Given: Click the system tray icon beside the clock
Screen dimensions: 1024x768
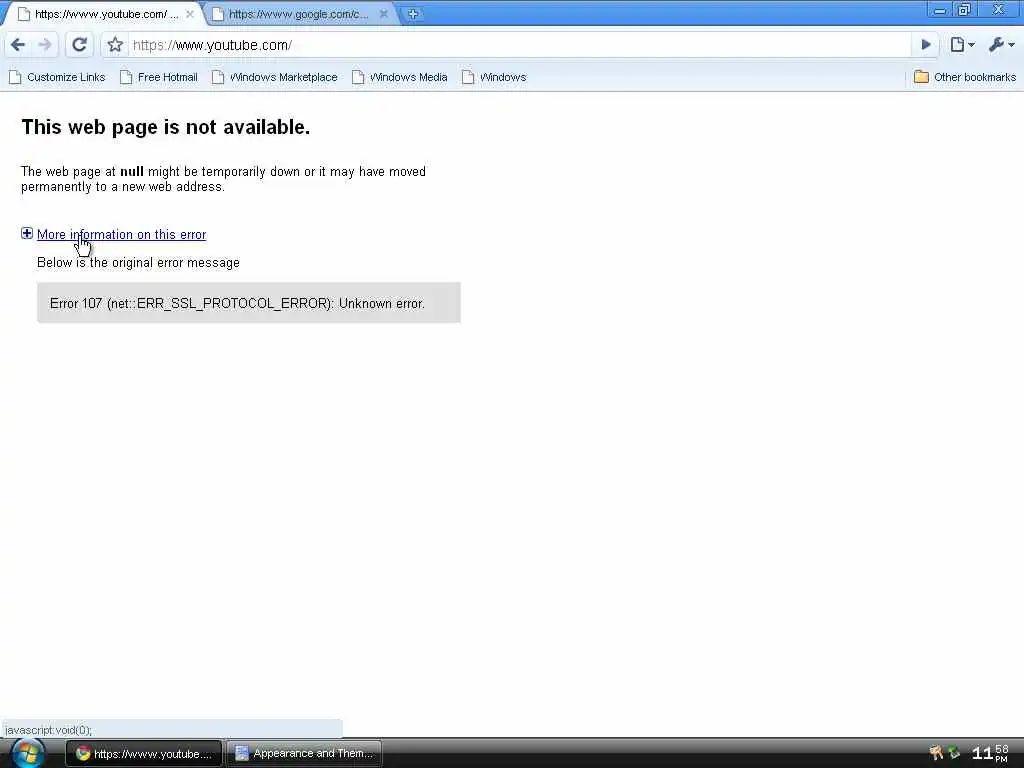Looking at the screenshot, I should [x=954, y=754].
